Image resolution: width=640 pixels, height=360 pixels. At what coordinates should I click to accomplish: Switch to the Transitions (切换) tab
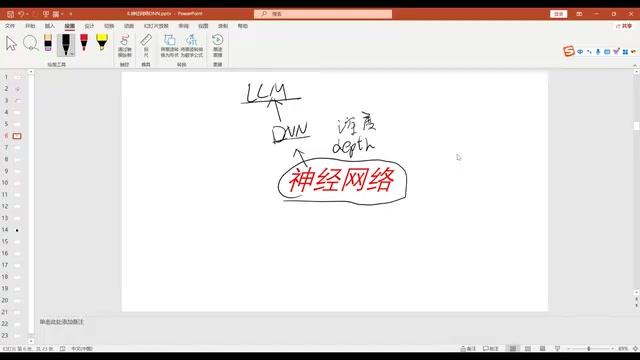(109, 26)
